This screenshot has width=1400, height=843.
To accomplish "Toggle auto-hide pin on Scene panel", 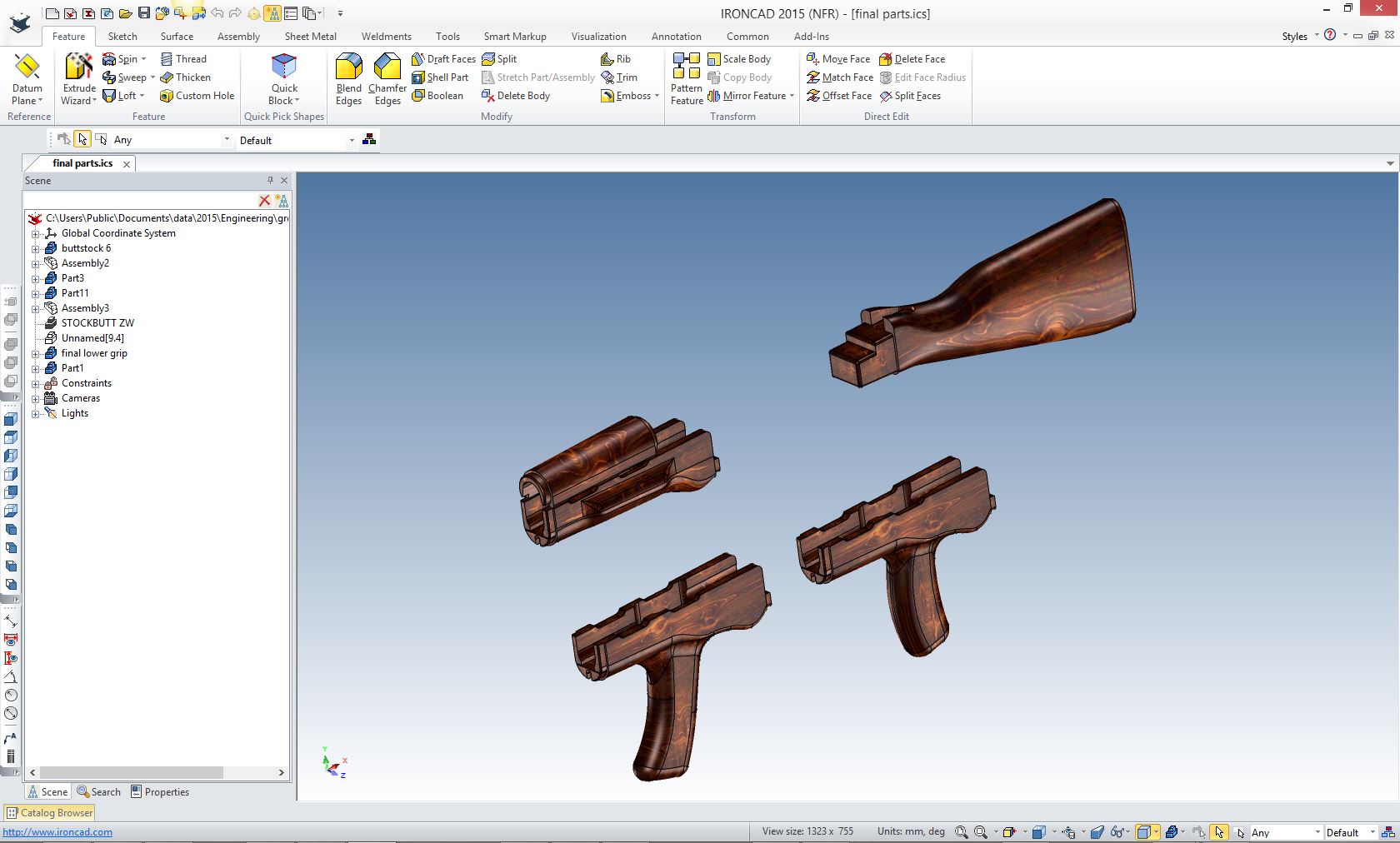I will [x=270, y=181].
